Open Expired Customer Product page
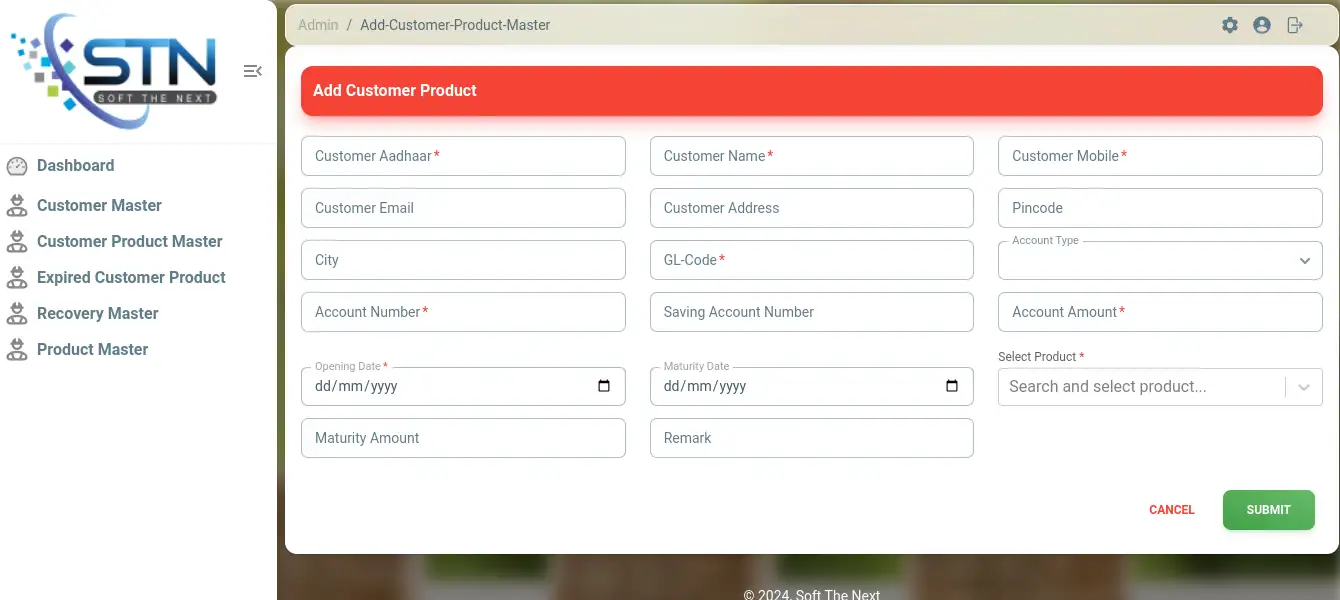Image resolution: width=1340 pixels, height=600 pixels. click(x=131, y=278)
